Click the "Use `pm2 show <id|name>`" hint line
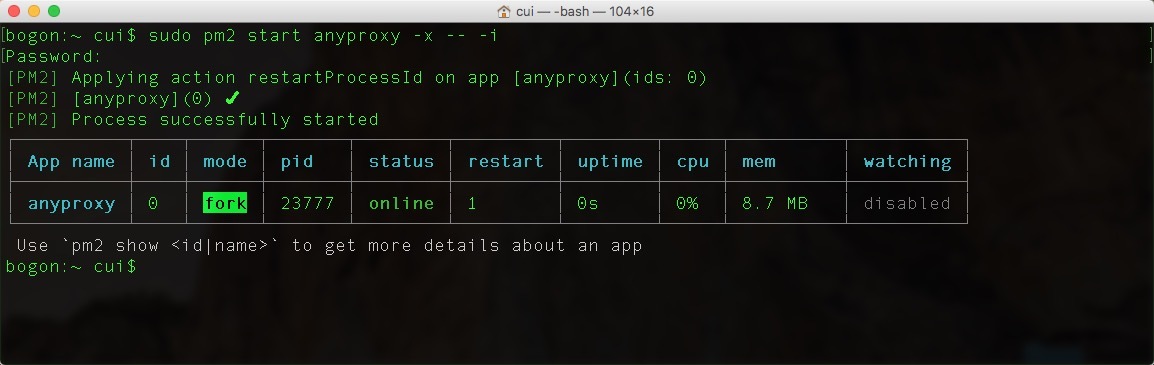 pyautogui.click(x=329, y=245)
